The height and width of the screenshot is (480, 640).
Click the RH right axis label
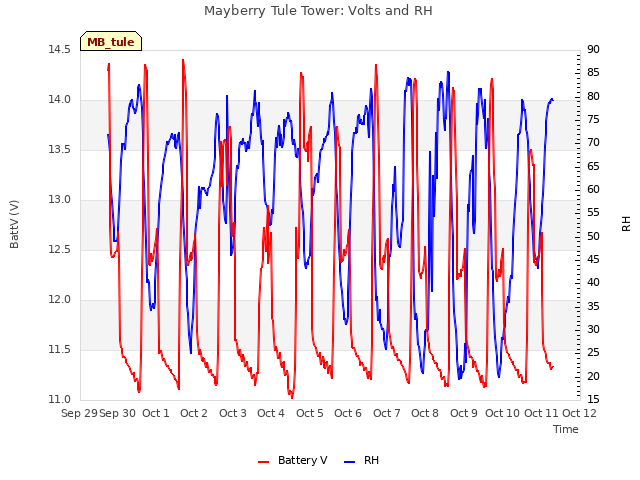click(626, 224)
